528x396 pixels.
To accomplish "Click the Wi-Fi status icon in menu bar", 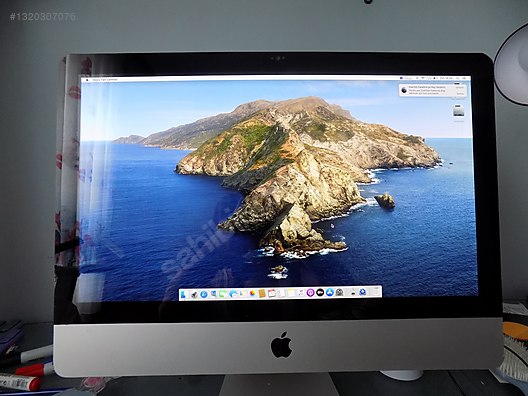I will (423, 78).
